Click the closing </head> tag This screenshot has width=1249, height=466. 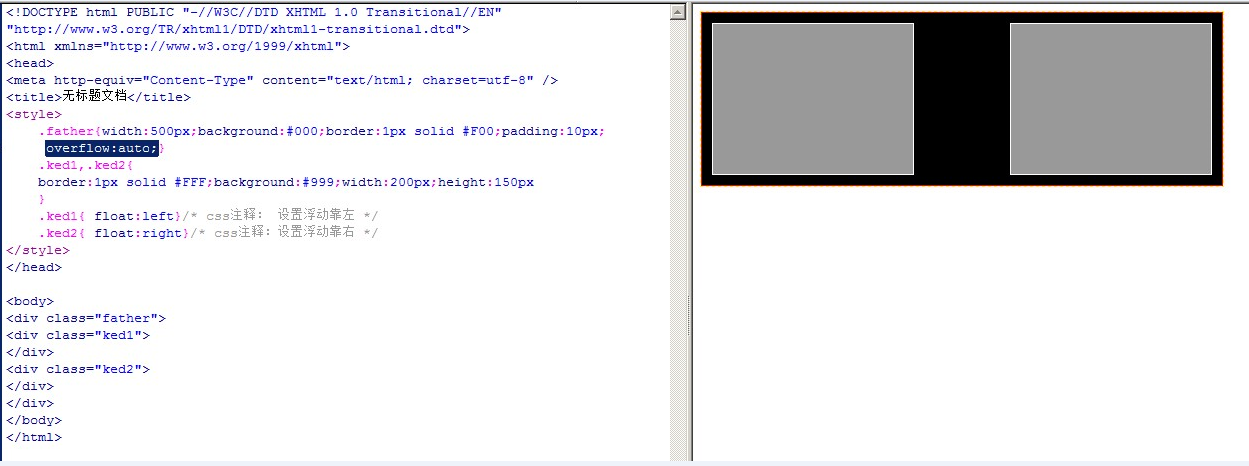click(x=34, y=267)
